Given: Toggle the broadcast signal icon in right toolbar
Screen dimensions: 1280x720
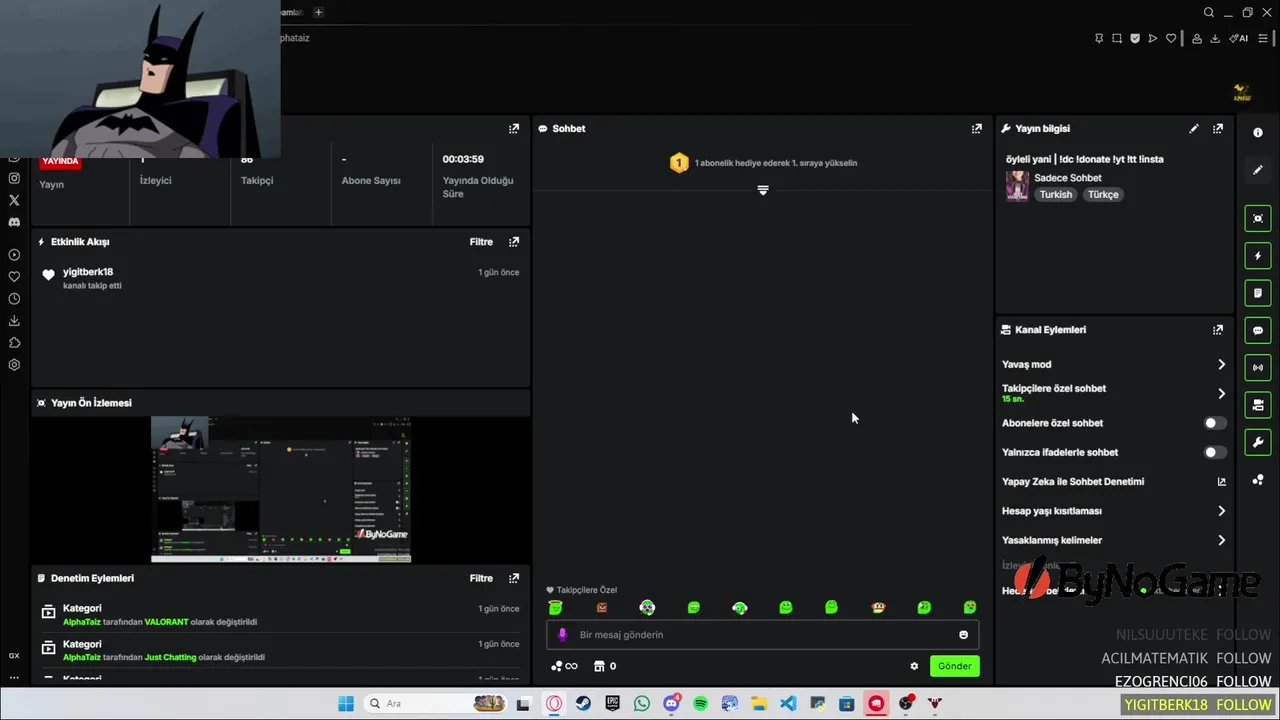Looking at the screenshot, I should (1258, 368).
